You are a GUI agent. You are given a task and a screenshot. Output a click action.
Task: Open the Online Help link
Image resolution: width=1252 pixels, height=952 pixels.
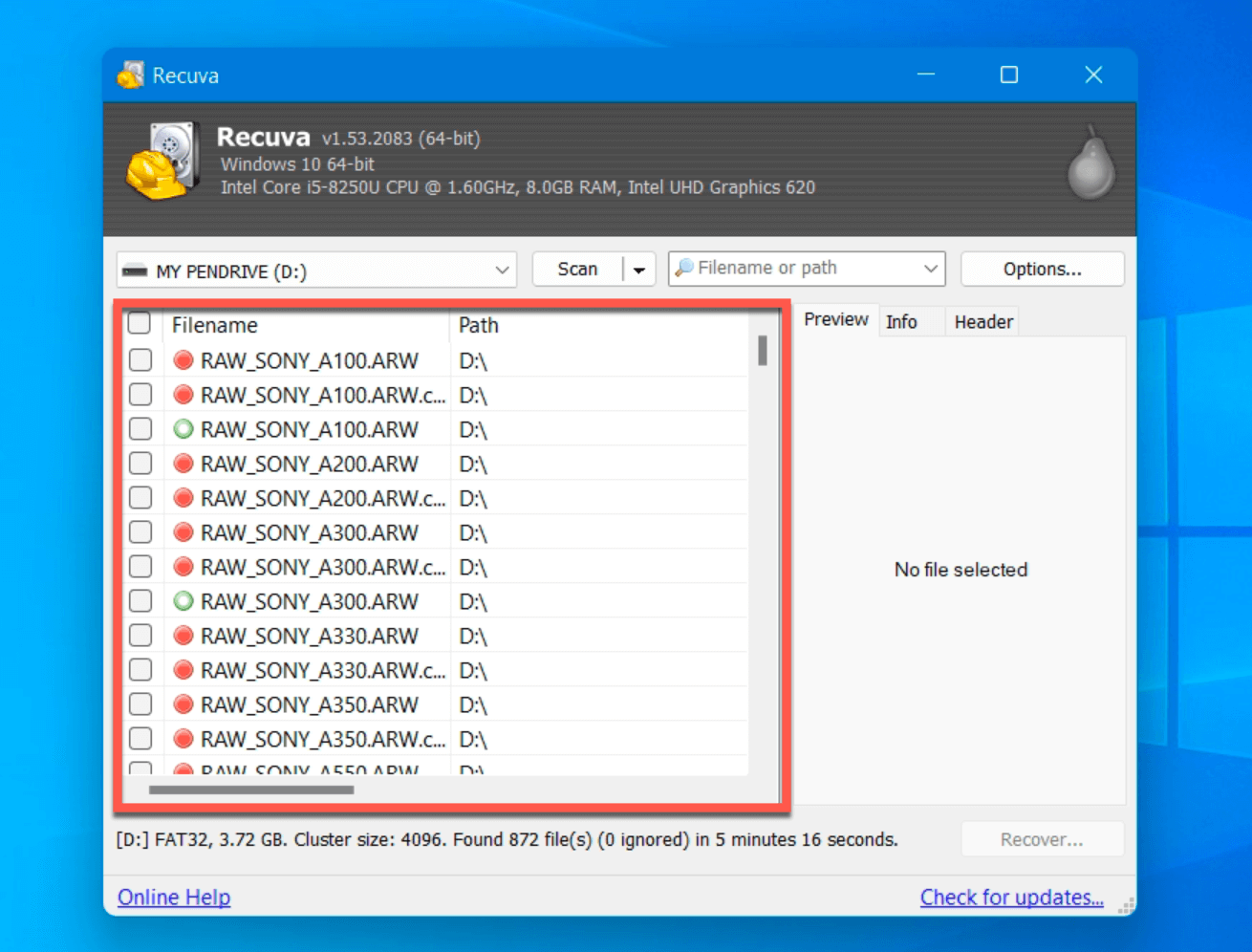(174, 898)
